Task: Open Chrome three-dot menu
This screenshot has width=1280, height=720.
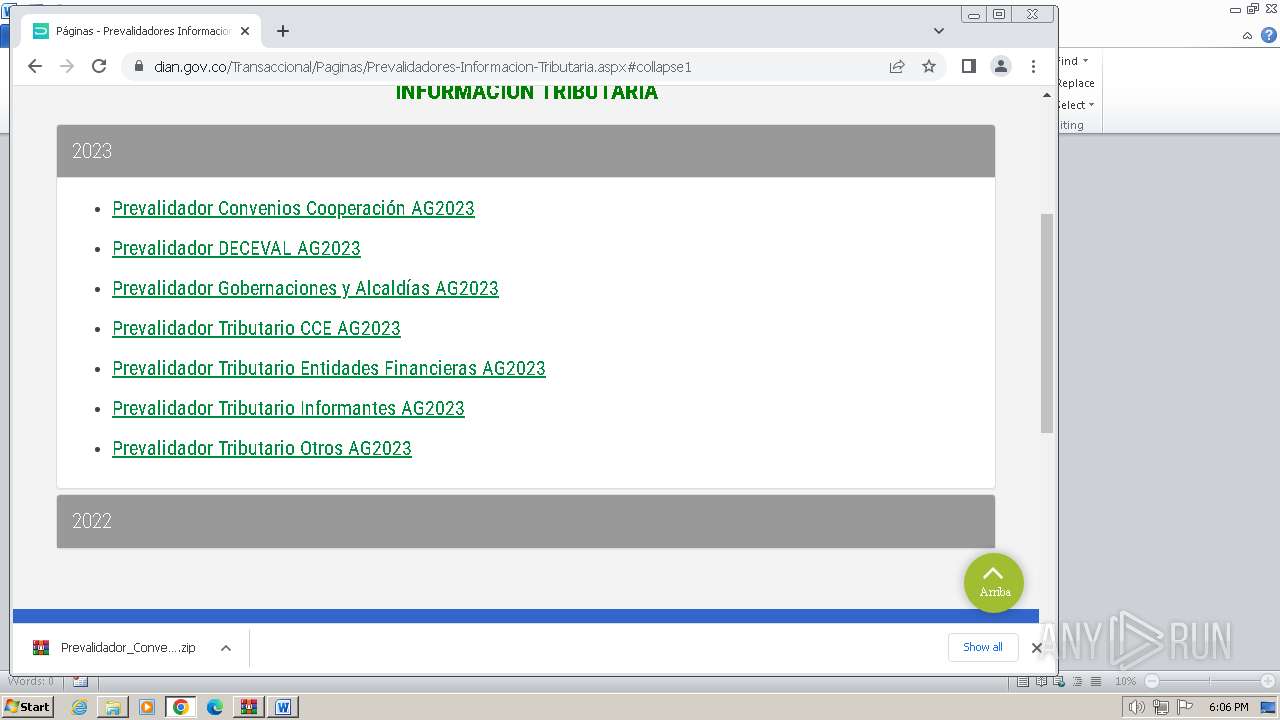Action: coord(1033,66)
